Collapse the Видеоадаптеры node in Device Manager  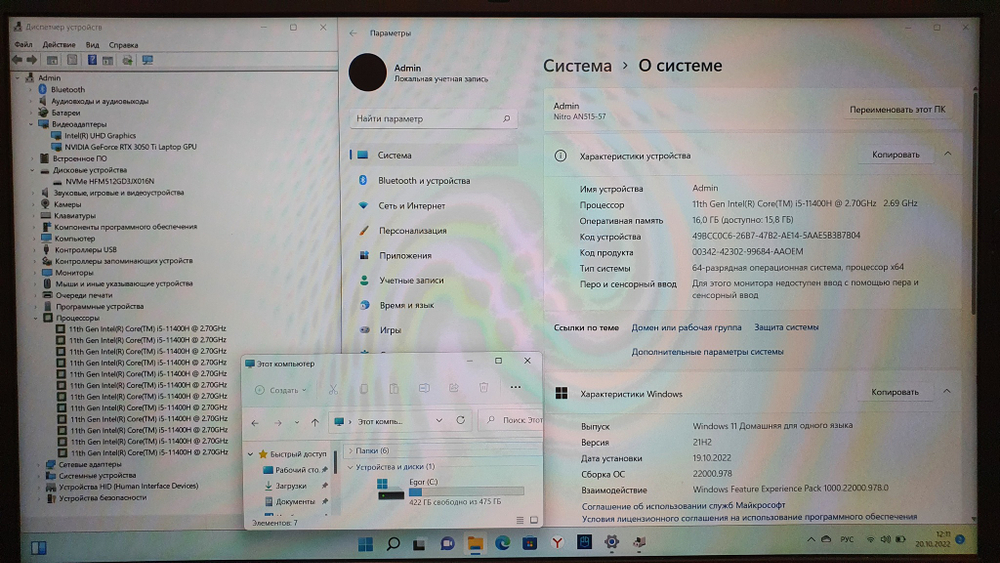tap(31, 124)
